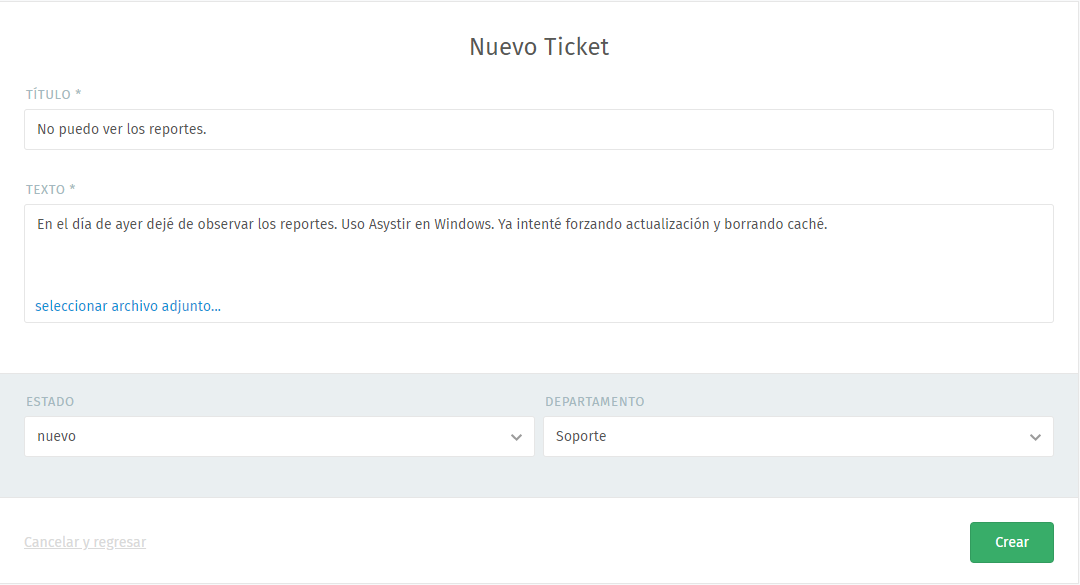
Task: Click the ESTADO label
Action: [x=50, y=402]
